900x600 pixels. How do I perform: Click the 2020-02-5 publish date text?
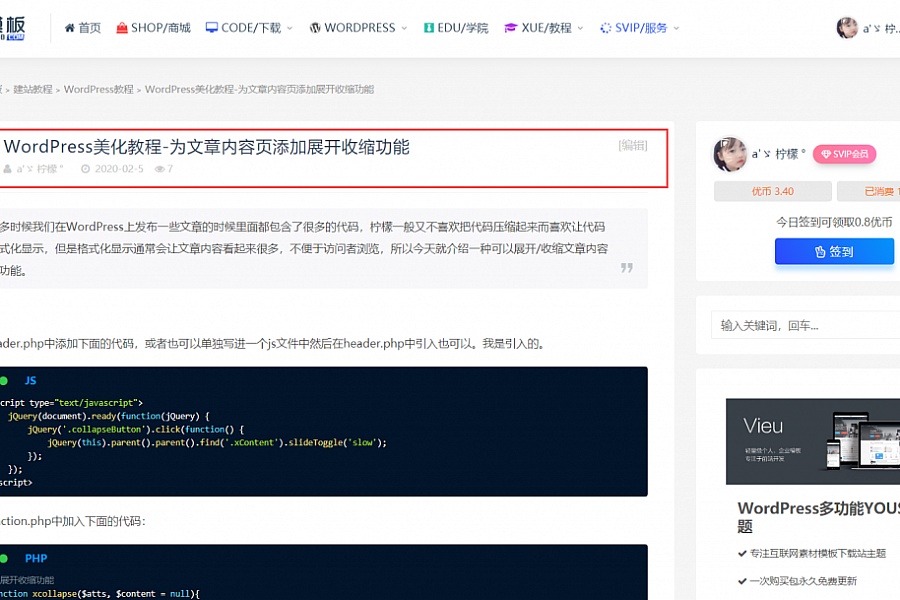[119, 169]
